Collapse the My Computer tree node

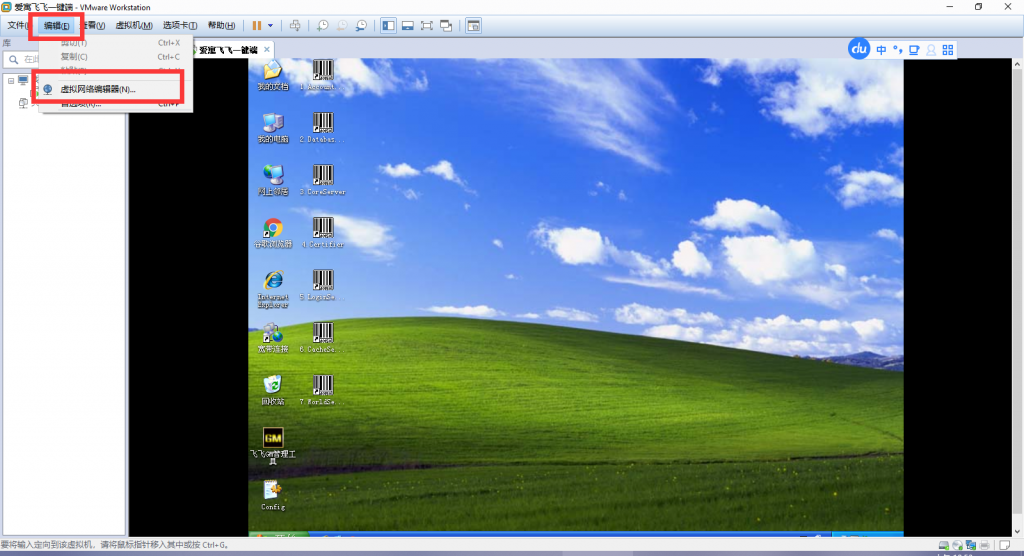point(11,81)
